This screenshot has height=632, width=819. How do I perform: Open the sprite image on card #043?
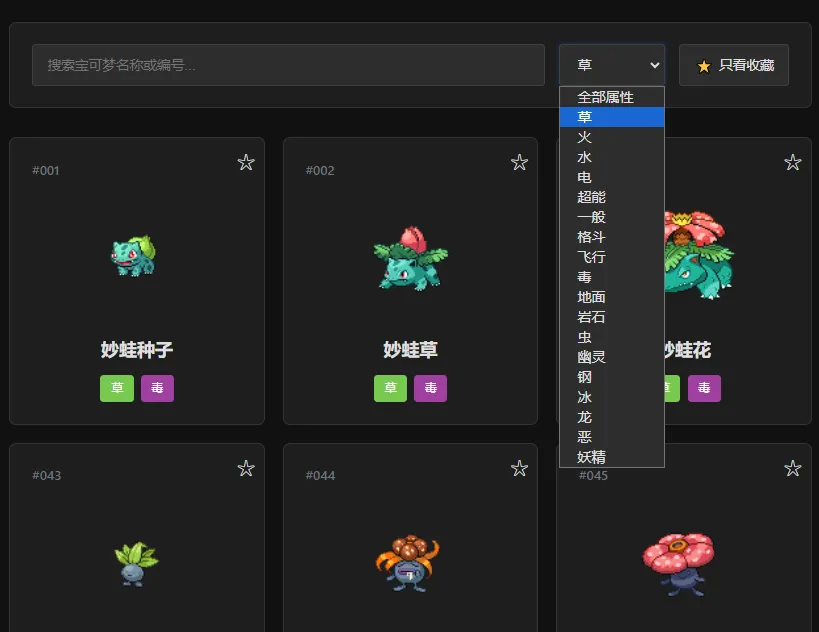pos(136,564)
